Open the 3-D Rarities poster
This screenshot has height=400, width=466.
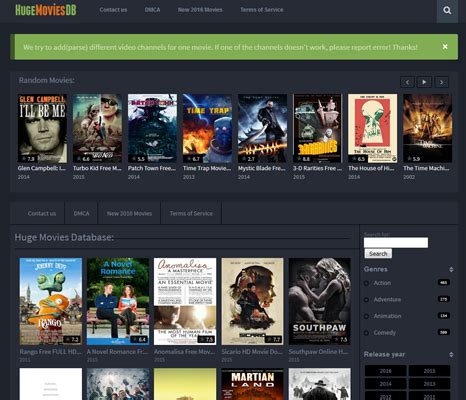click(x=317, y=128)
